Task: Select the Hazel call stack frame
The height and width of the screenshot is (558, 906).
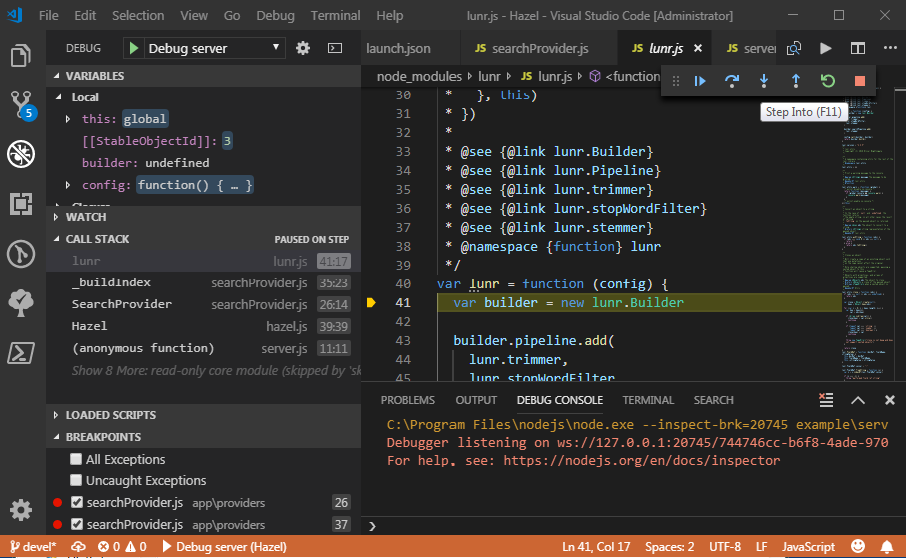Action: (x=203, y=326)
